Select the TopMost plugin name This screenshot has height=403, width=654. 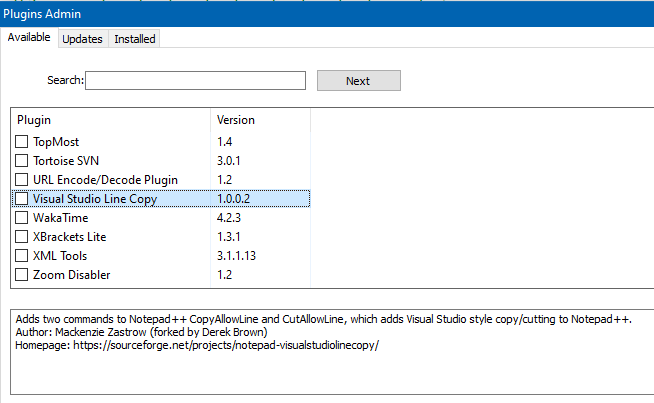[56, 142]
